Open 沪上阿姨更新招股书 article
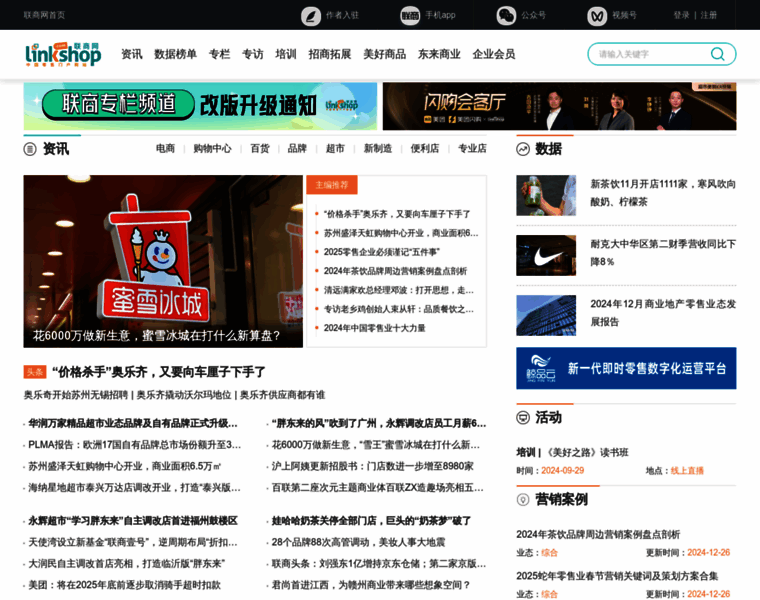This screenshot has width=760, height=600. (x=373, y=466)
